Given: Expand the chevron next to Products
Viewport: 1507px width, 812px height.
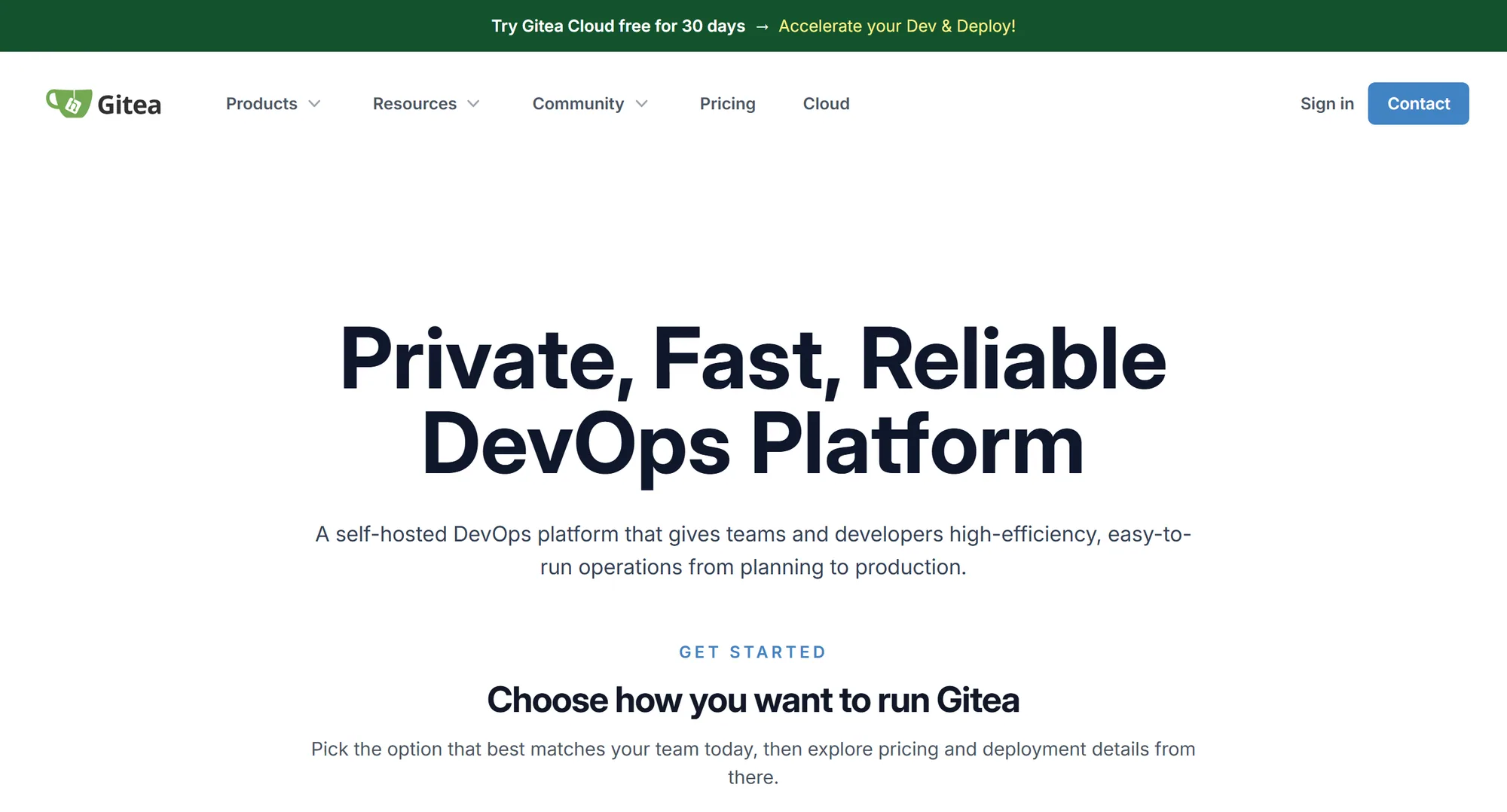Looking at the screenshot, I should tap(315, 103).
